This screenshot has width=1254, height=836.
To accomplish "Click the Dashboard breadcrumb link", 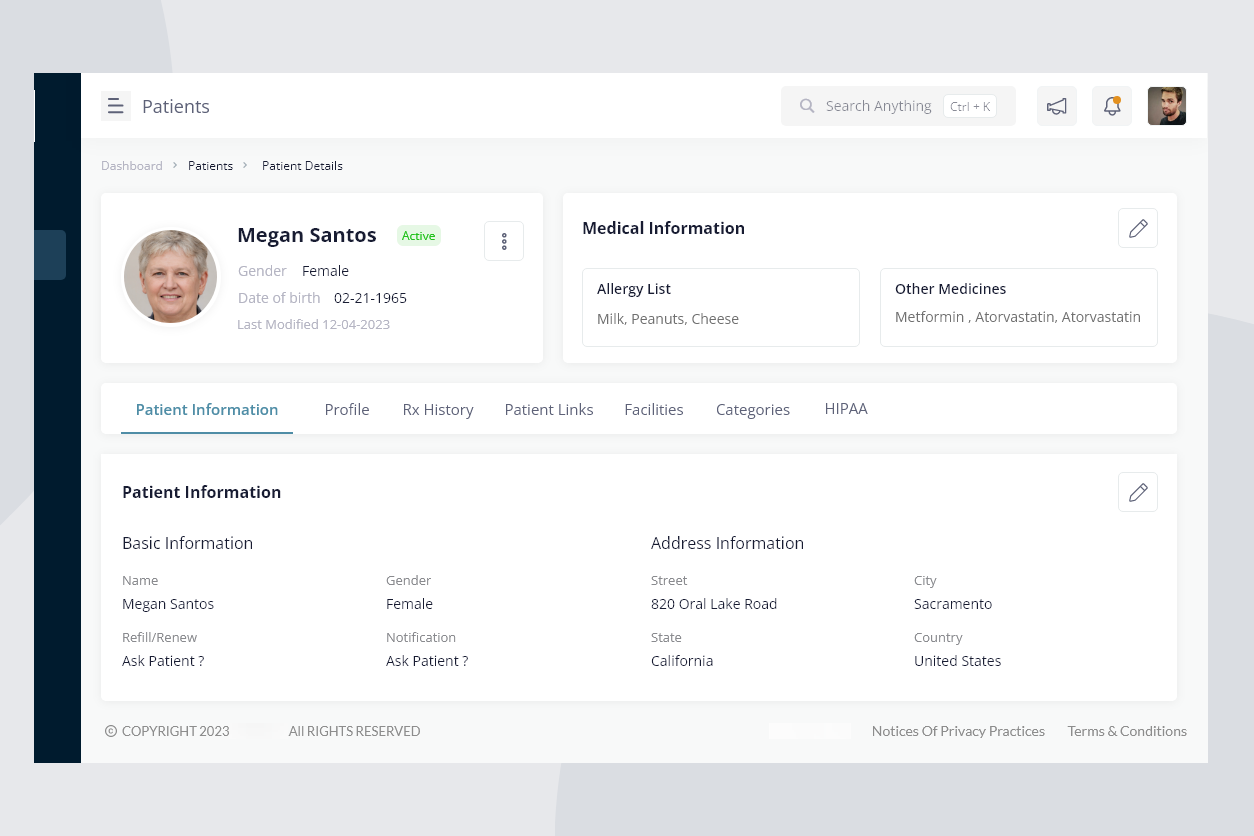I will (132, 166).
